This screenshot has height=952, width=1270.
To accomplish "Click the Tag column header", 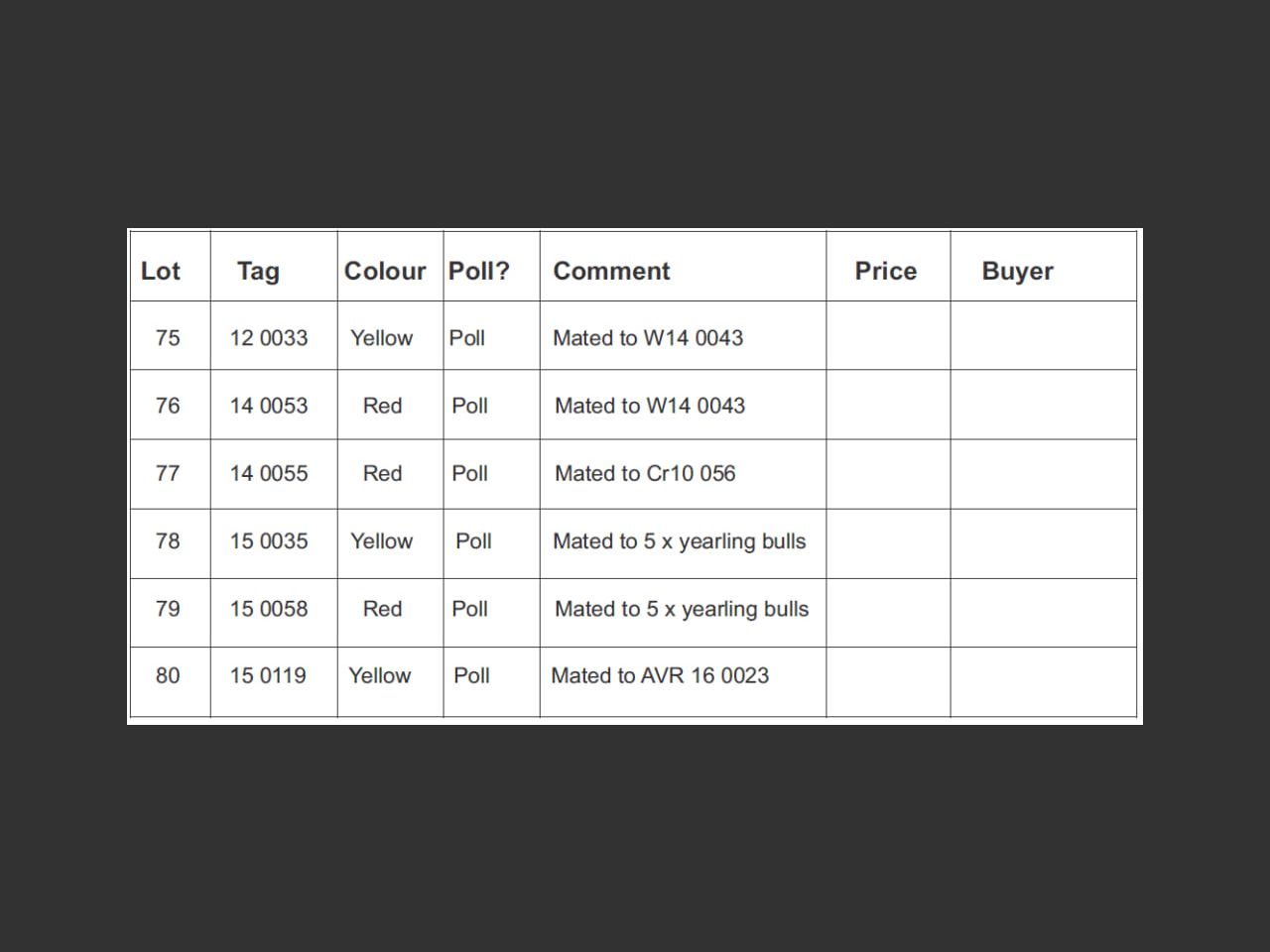I will coord(258,271).
